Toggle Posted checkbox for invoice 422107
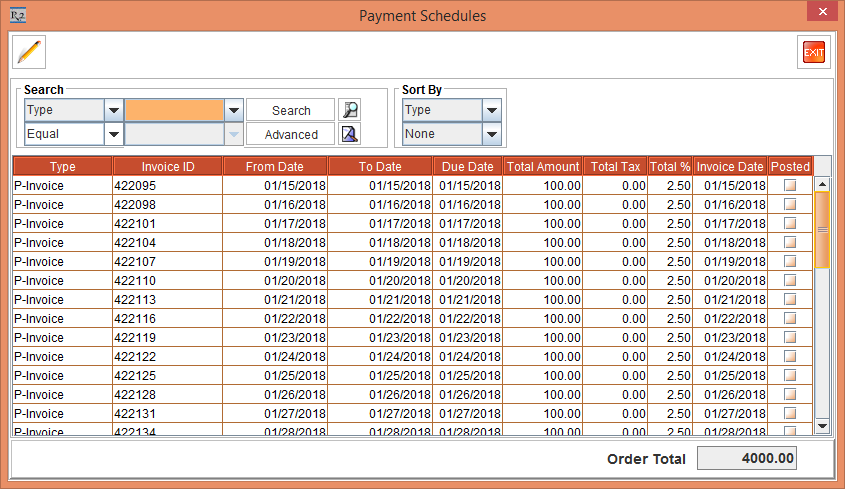Image resolution: width=845 pixels, height=489 pixels. 790,262
